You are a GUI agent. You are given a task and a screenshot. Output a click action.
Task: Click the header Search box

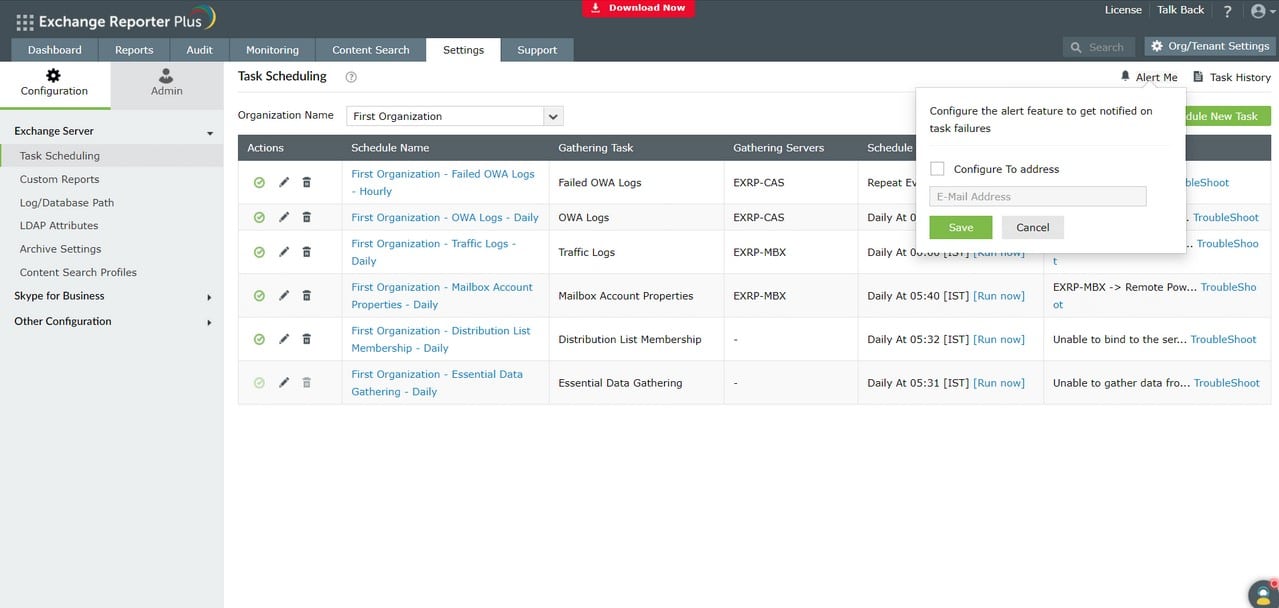pyautogui.click(x=1100, y=47)
